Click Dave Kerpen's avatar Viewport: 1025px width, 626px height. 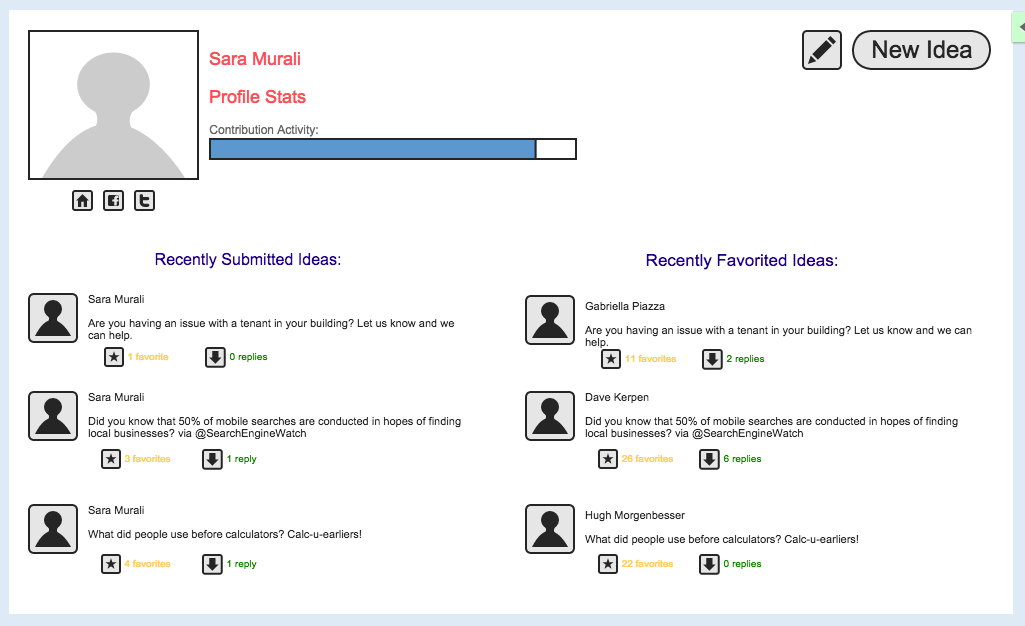point(550,416)
